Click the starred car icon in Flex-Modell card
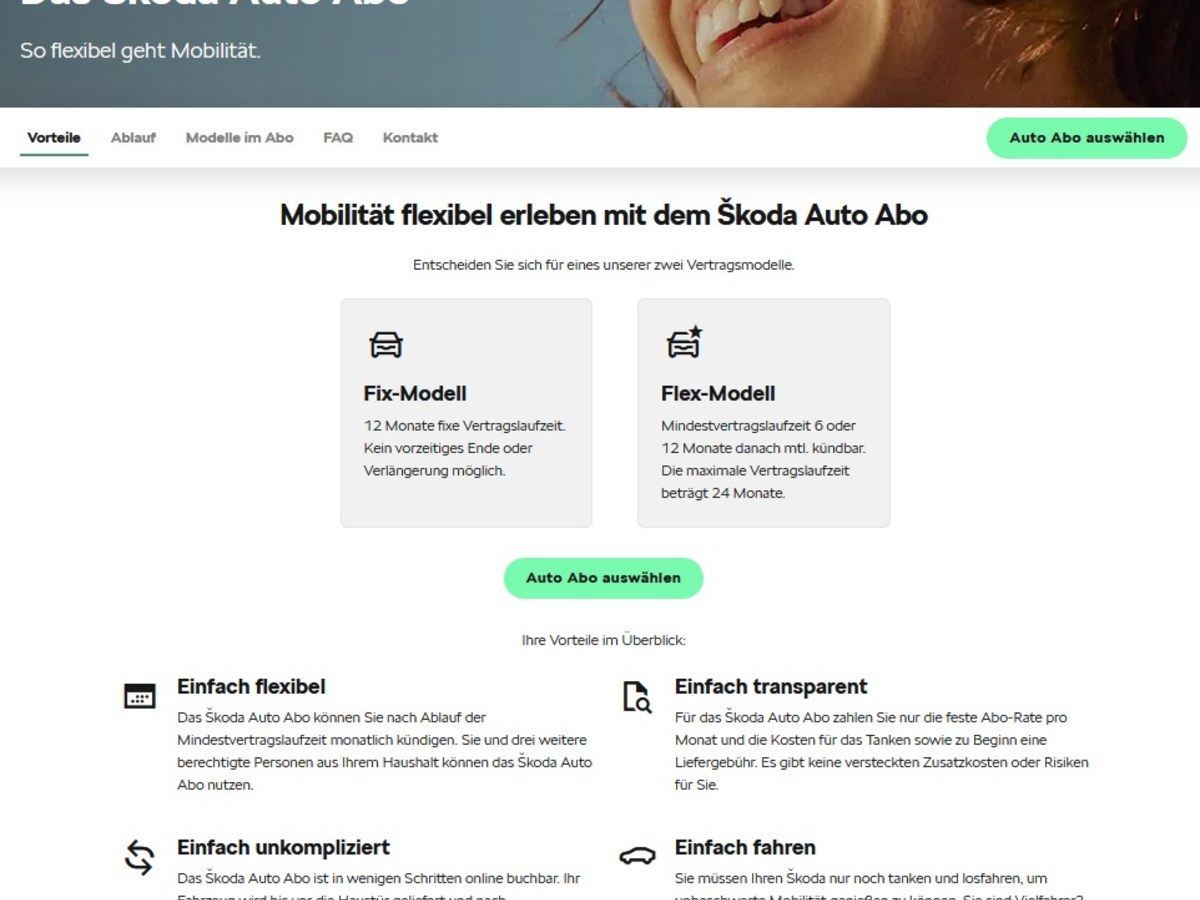1200x900 pixels. coord(685,342)
